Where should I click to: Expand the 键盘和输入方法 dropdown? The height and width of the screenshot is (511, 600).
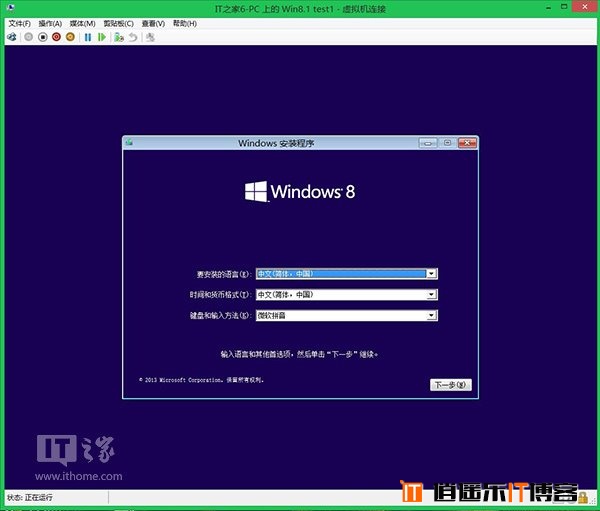coord(431,315)
